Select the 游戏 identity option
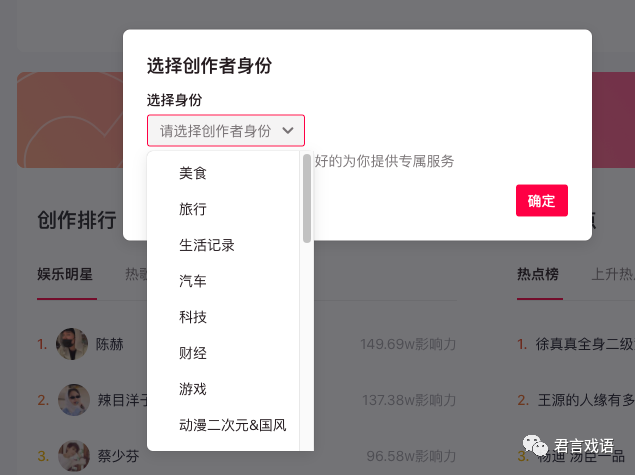635x475 pixels. click(x=193, y=389)
